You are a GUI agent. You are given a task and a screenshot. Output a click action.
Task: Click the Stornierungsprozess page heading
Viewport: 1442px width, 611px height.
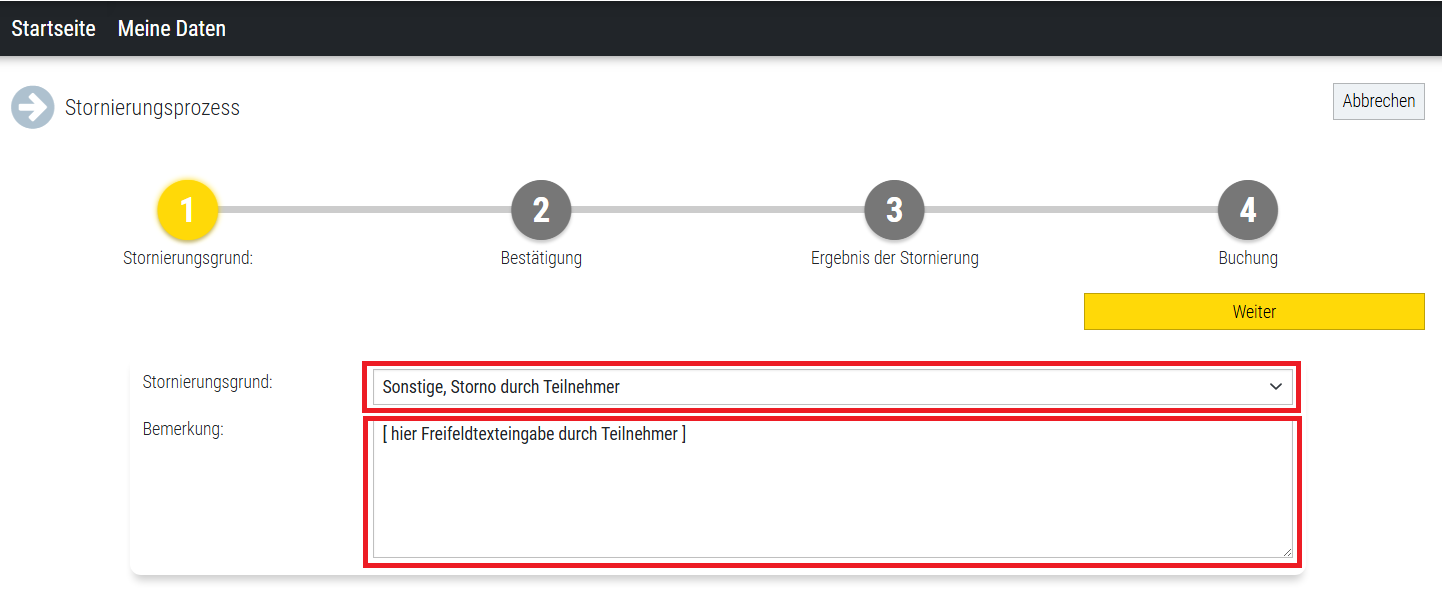coord(152,108)
